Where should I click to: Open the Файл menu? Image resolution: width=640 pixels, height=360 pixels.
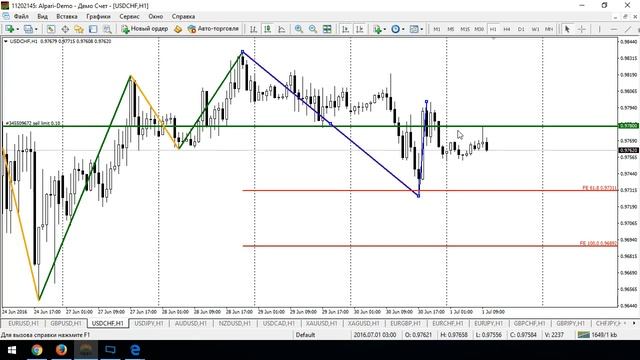pos(21,17)
